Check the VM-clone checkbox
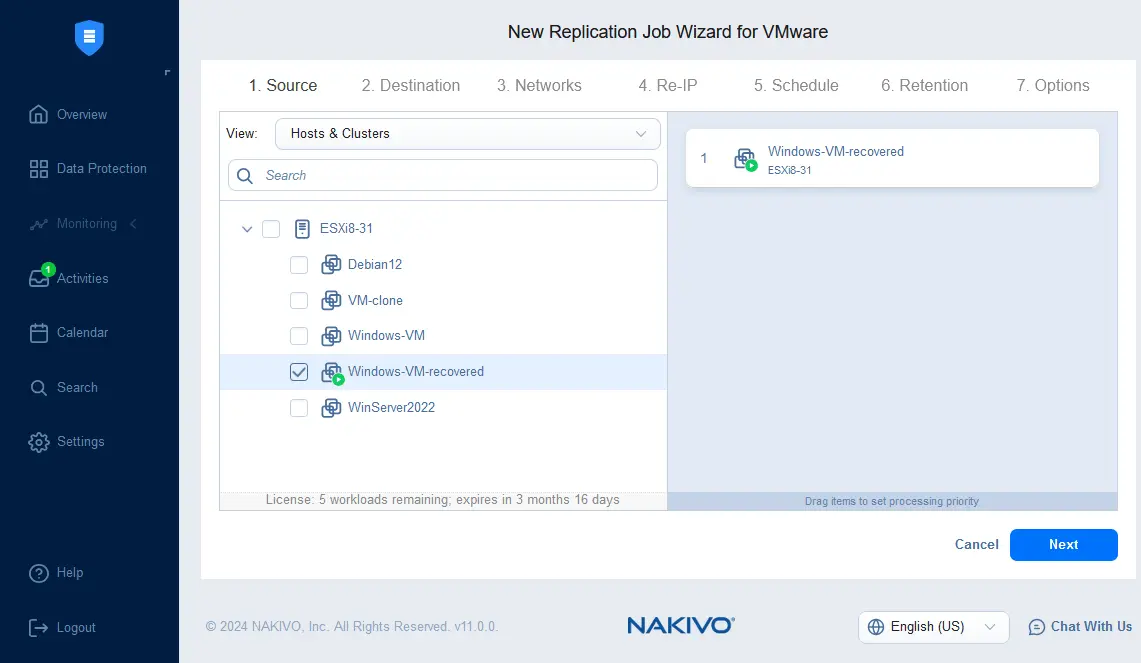 coord(299,300)
